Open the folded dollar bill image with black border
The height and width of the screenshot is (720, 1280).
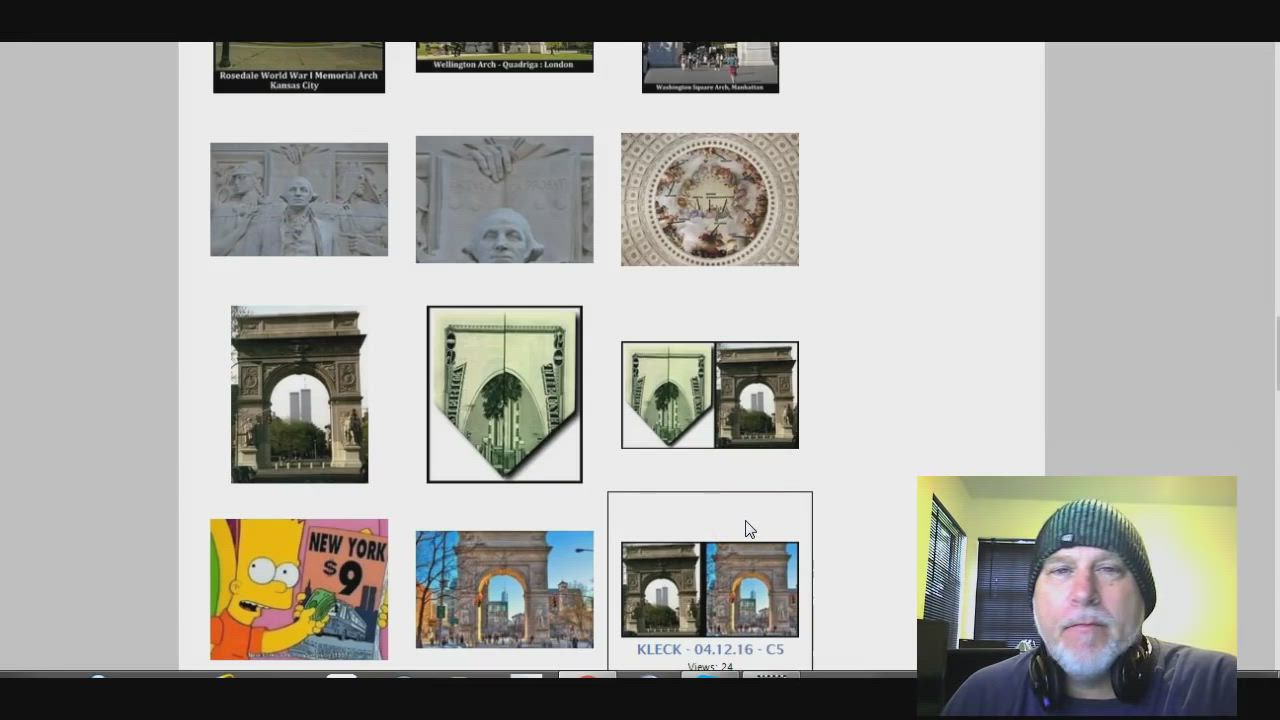click(504, 394)
